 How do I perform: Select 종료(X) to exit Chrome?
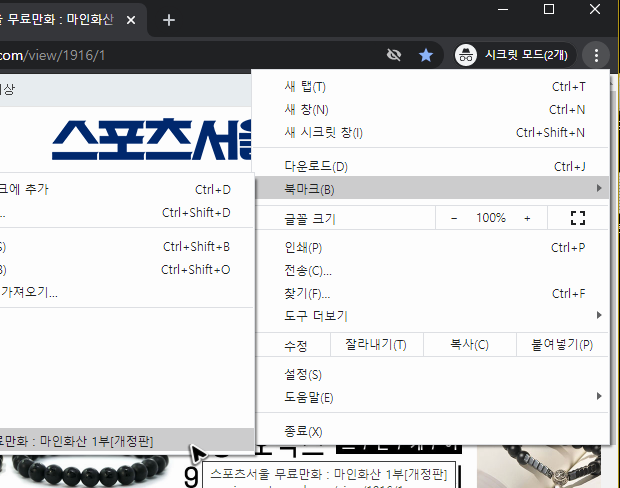[432, 431]
